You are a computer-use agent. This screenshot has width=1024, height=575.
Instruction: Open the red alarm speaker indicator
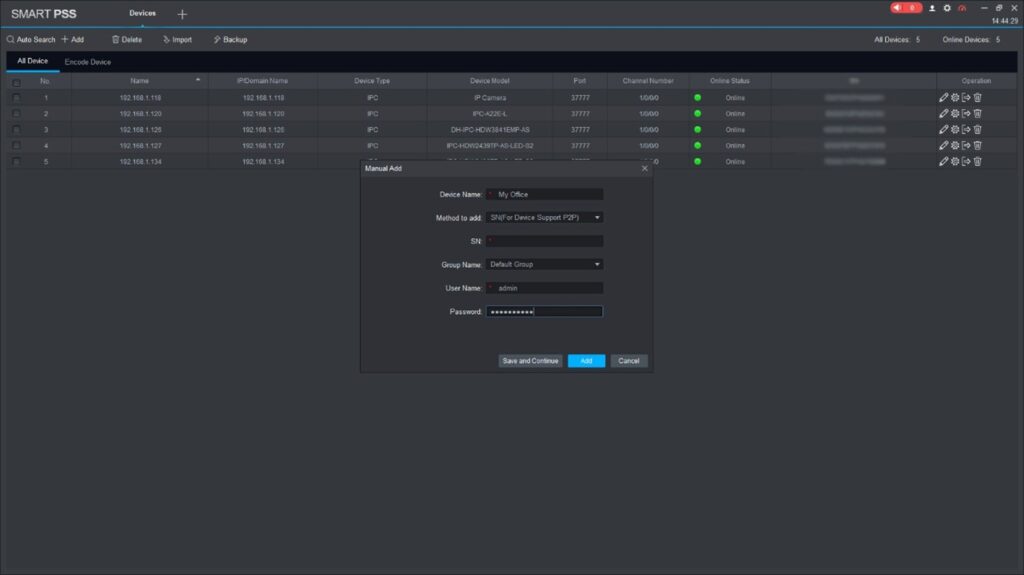(x=906, y=8)
